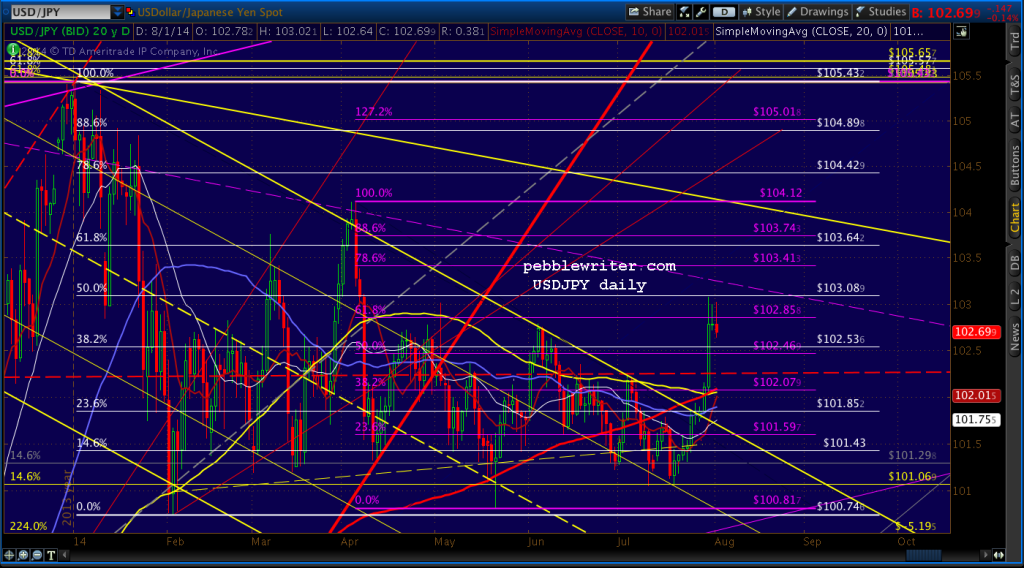Click the crosshair pan tool icon
Screen dimensions: 1024x568
(9, 555)
